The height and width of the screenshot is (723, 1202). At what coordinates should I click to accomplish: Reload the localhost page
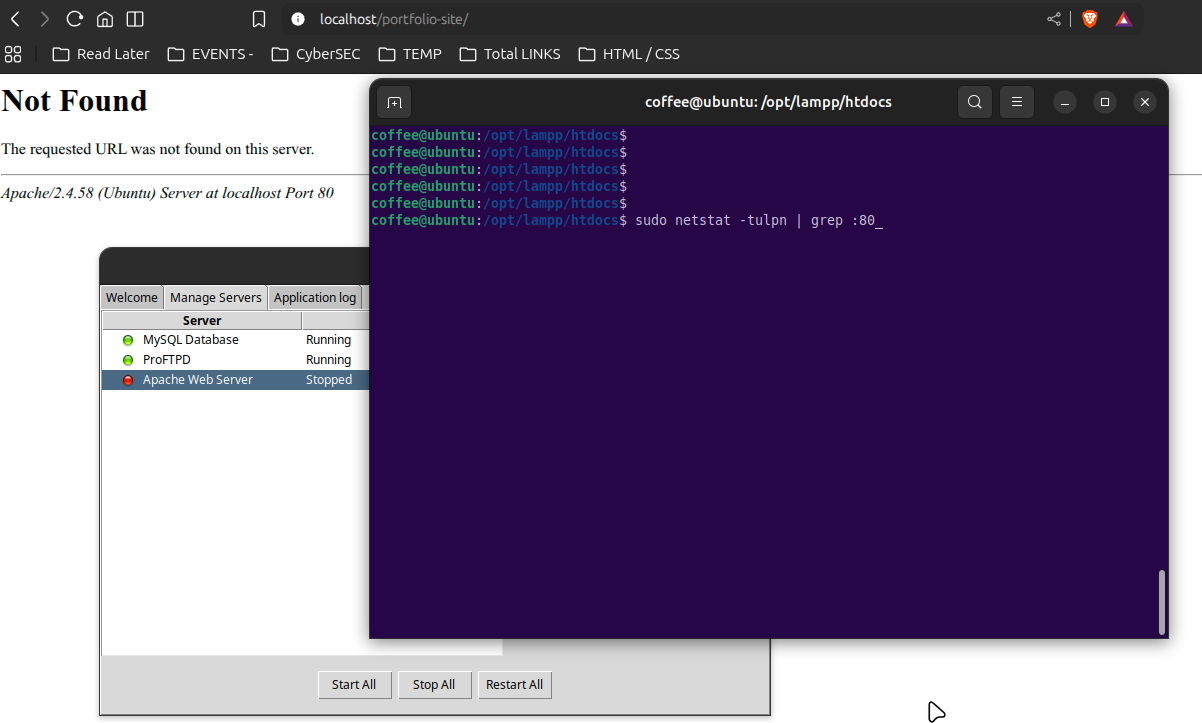(x=74, y=19)
